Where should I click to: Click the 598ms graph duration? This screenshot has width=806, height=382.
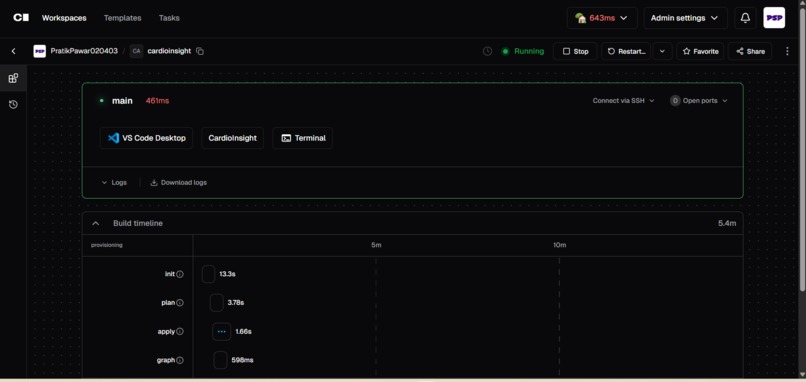242,360
